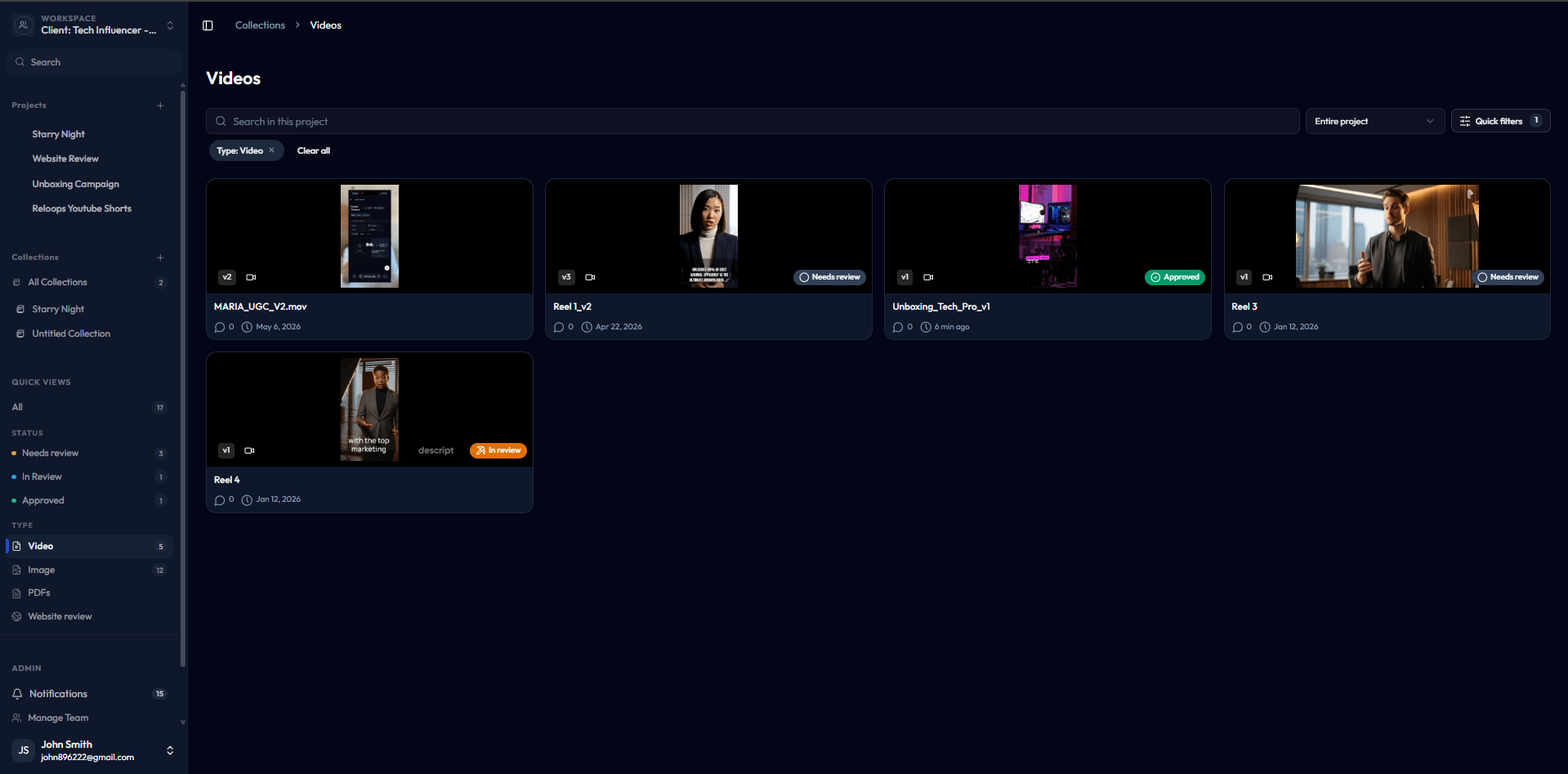Click v3 version badge on Reel 1_v2
1568x774 pixels.
point(566,277)
